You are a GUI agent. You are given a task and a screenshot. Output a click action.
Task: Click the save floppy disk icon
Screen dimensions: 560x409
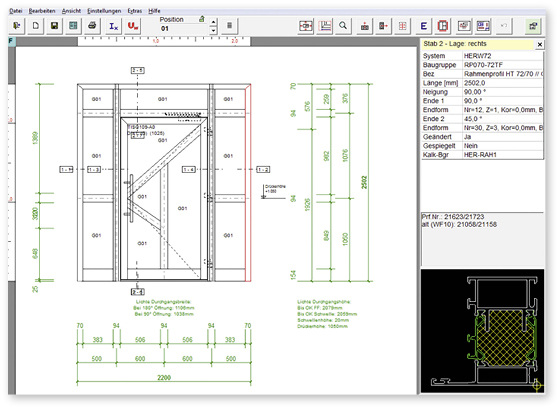54,26
